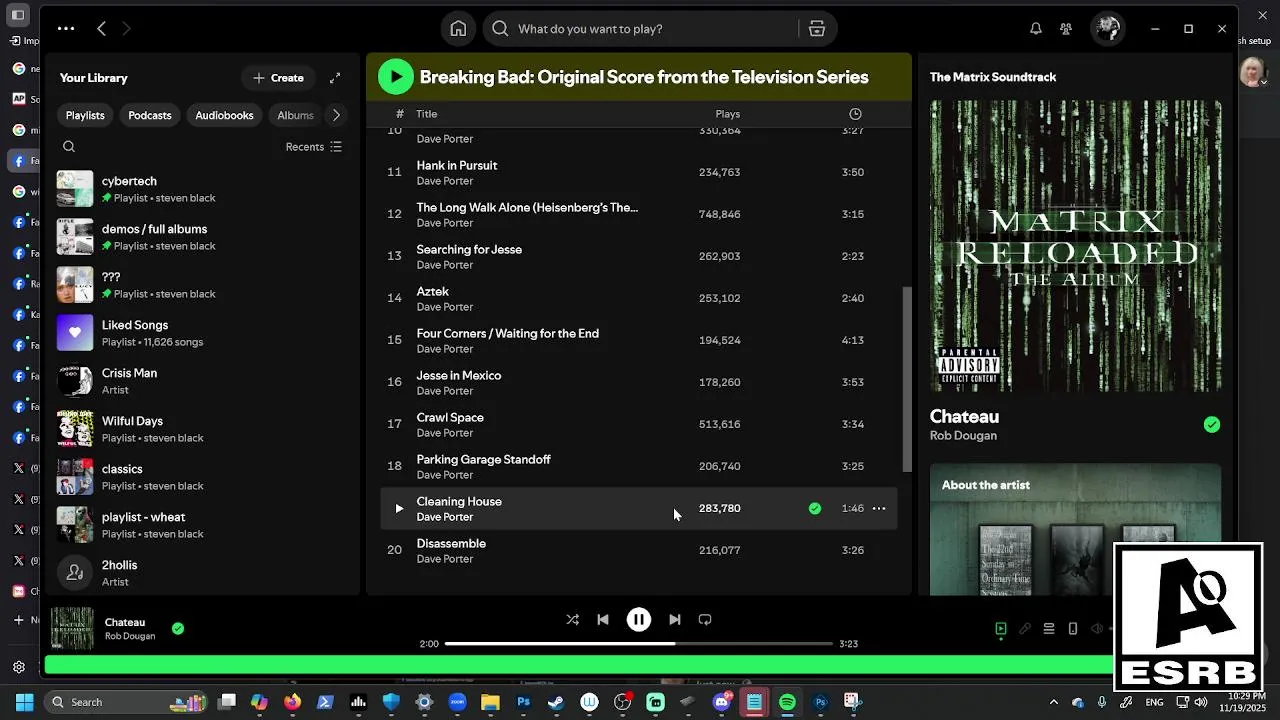The height and width of the screenshot is (720, 1280).
Task: Open the Wilful Days playlist
Action: 203,429
